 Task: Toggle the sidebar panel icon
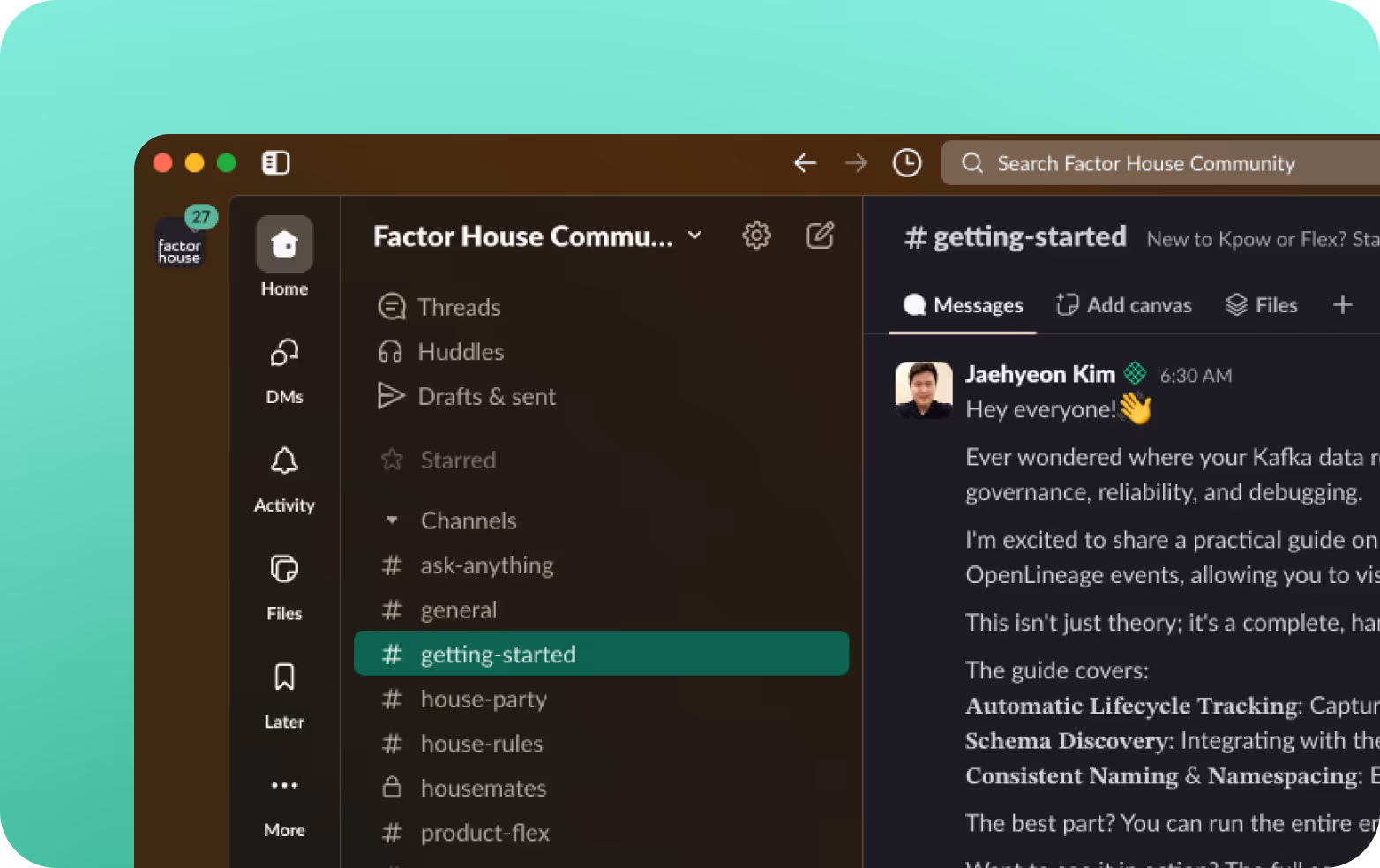[x=275, y=163]
